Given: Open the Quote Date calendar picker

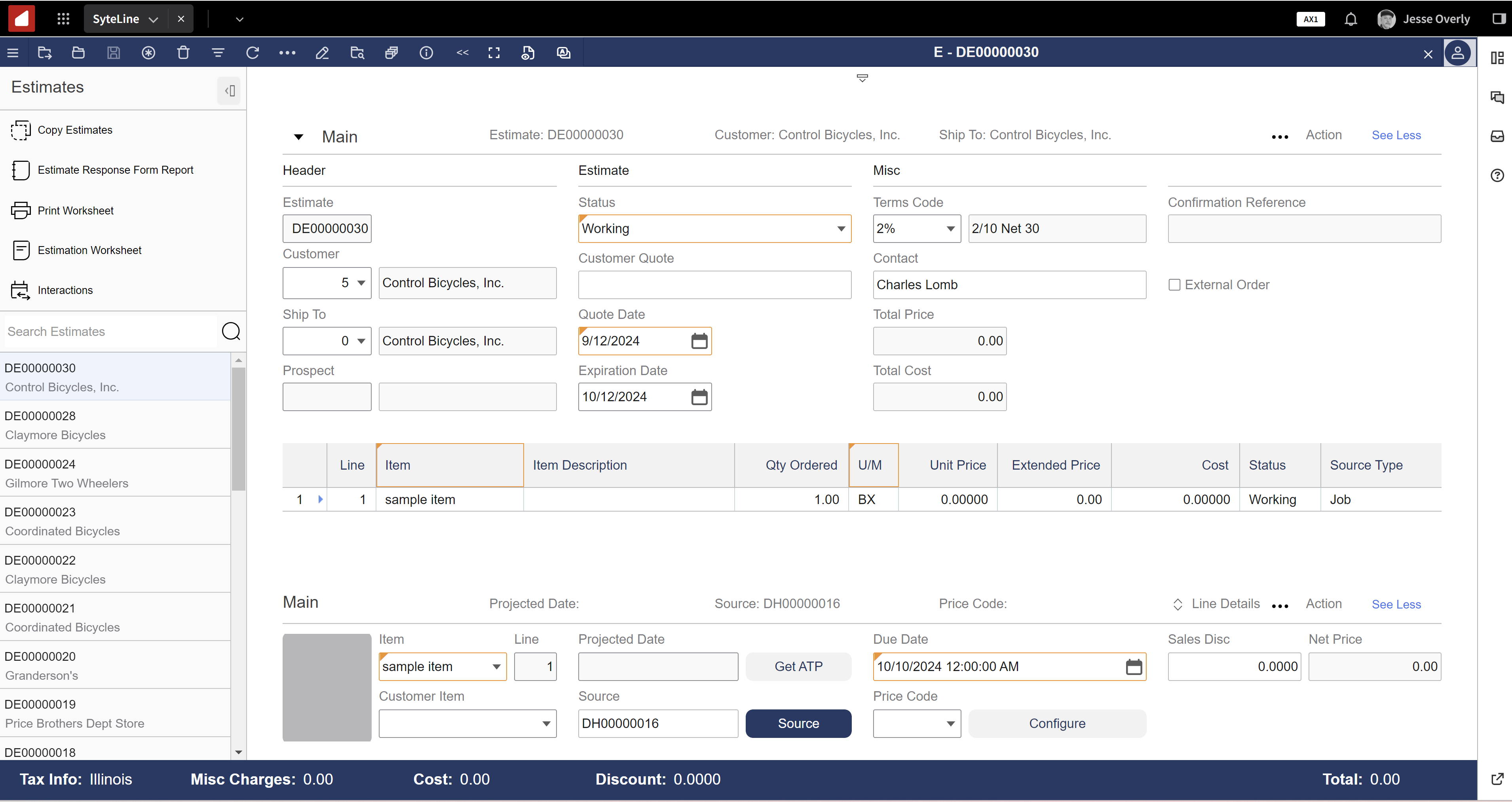Looking at the screenshot, I should point(699,341).
